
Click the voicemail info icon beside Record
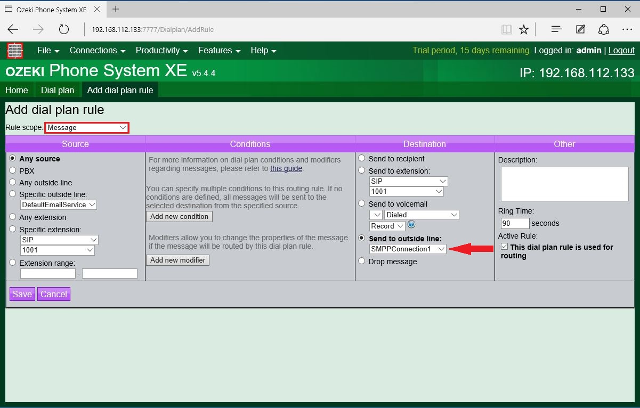point(411,224)
